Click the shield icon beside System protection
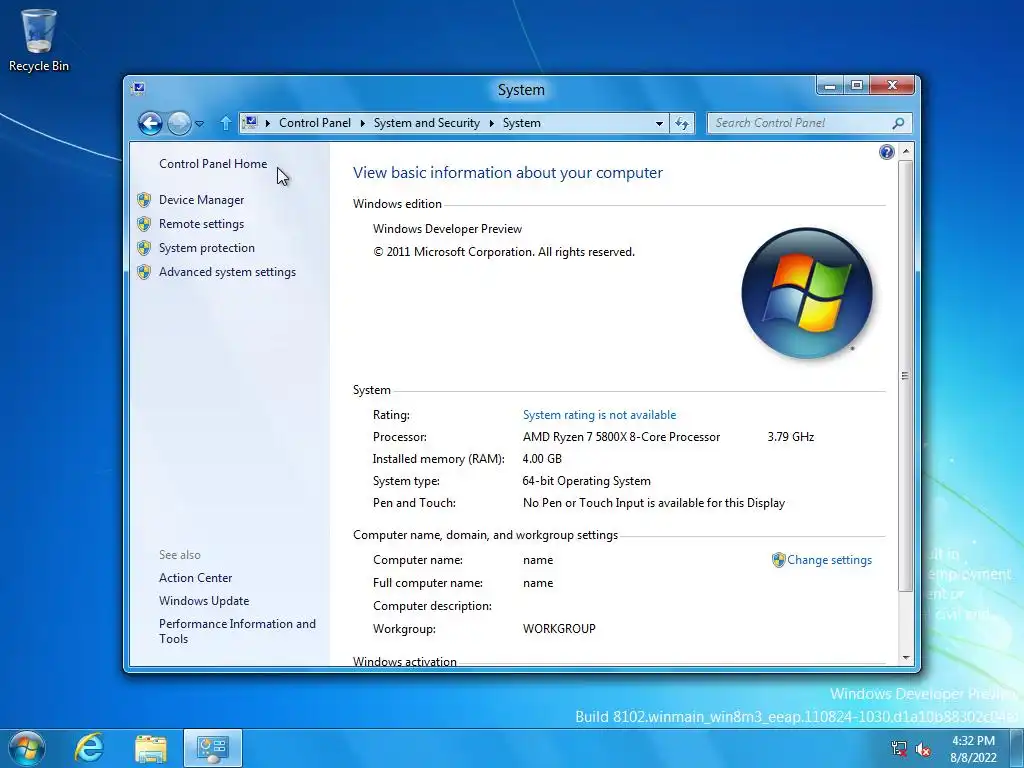 (x=144, y=248)
